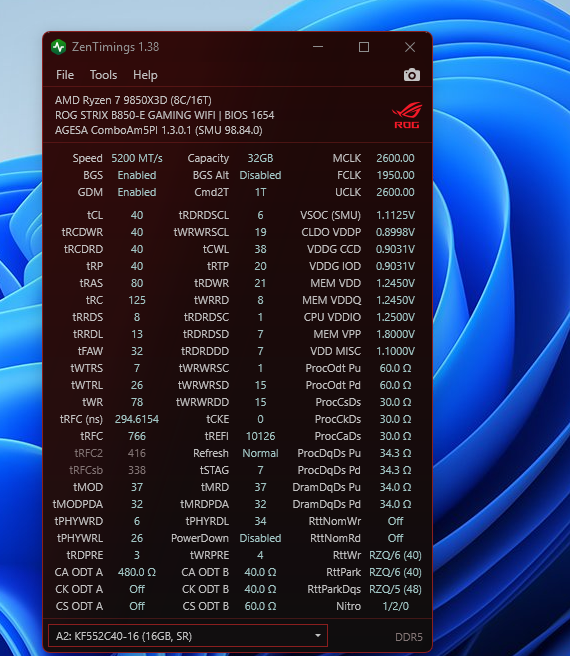Click the RttParkDqs value RZQ/5 (48)

click(395, 589)
